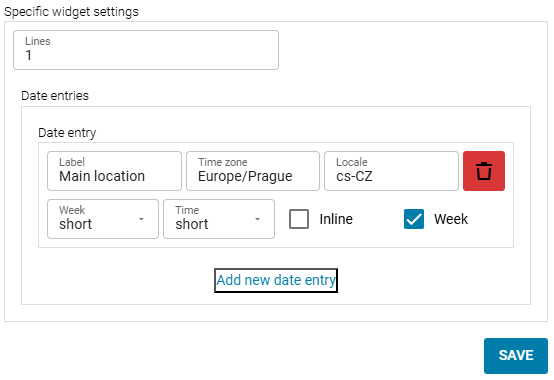Open the Week format dropdown

pyautogui.click(x=103, y=219)
